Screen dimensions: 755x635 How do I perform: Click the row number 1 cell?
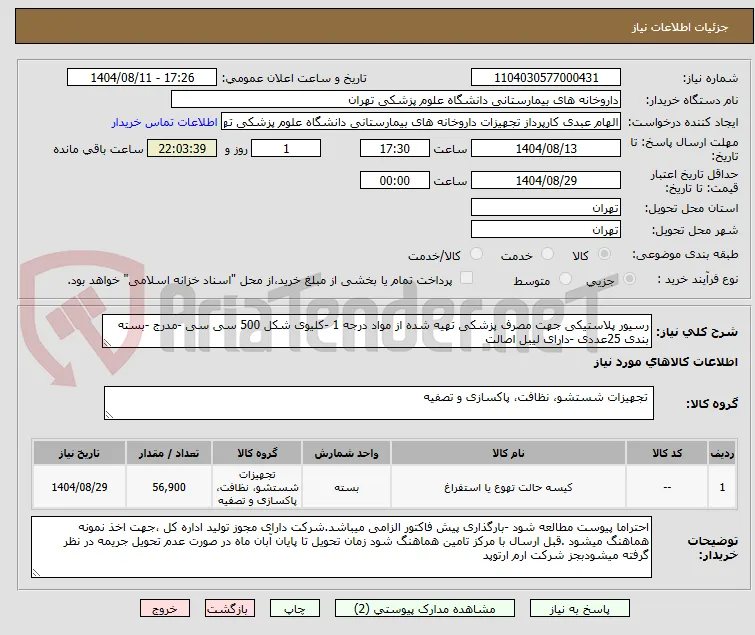point(722,487)
